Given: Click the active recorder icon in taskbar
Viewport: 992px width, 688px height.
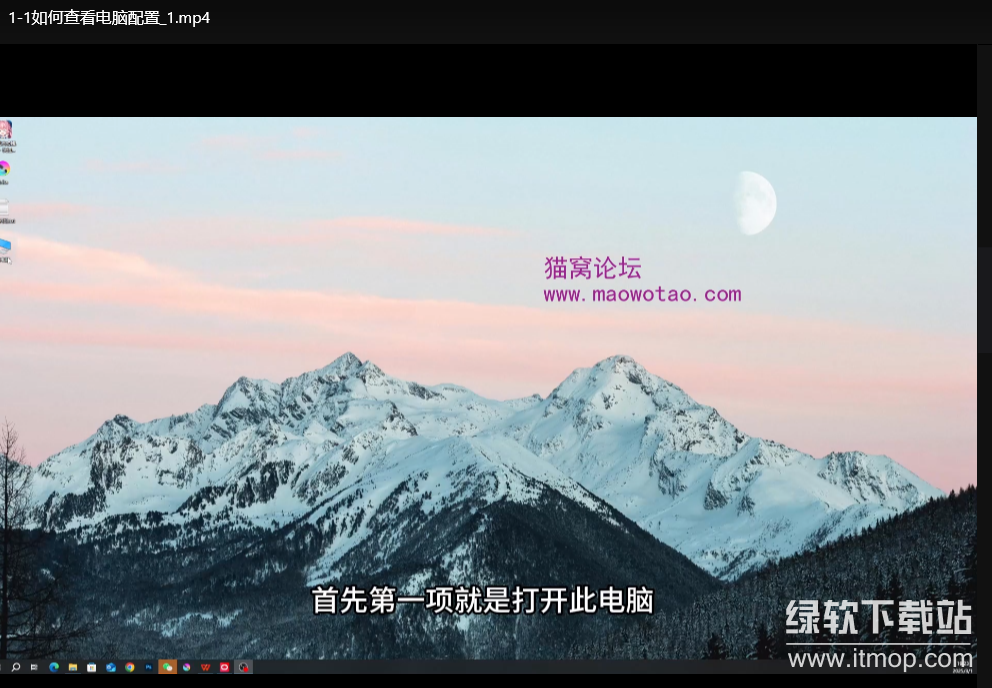Looking at the screenshot, I should 244,667.
